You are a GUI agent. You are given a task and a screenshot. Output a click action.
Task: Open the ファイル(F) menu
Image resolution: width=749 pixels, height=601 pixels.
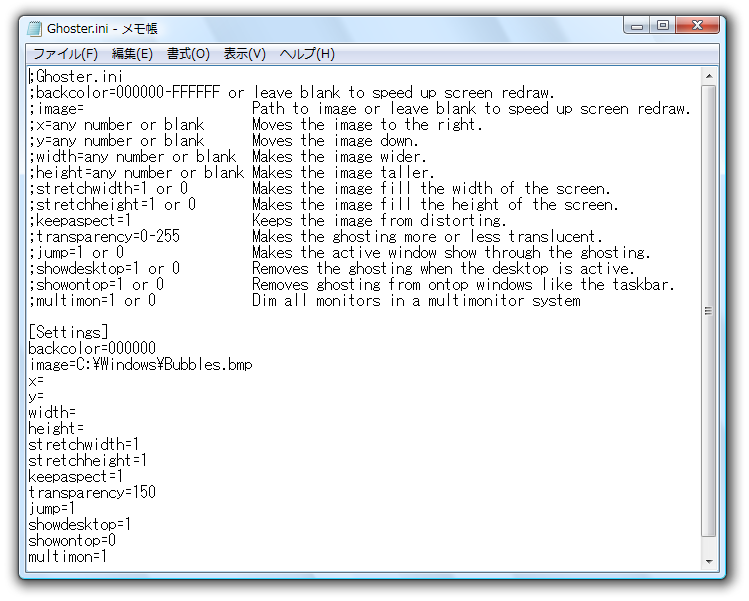pyautogui.click(x=65, y=54)
